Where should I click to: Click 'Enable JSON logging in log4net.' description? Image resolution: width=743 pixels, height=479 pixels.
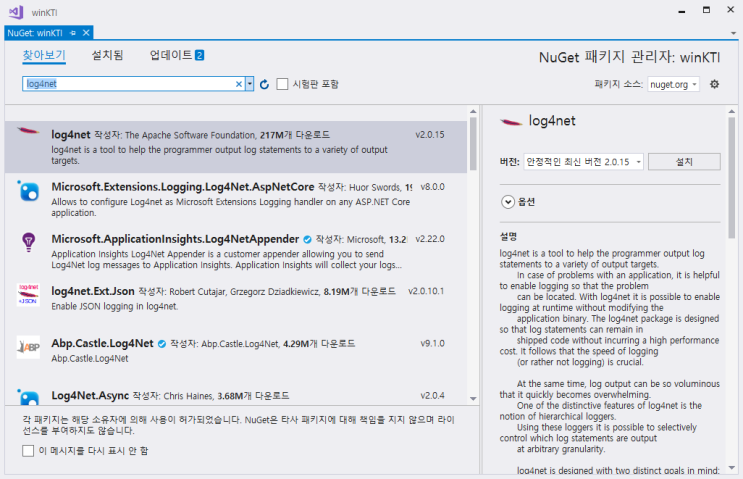(115, 307)
